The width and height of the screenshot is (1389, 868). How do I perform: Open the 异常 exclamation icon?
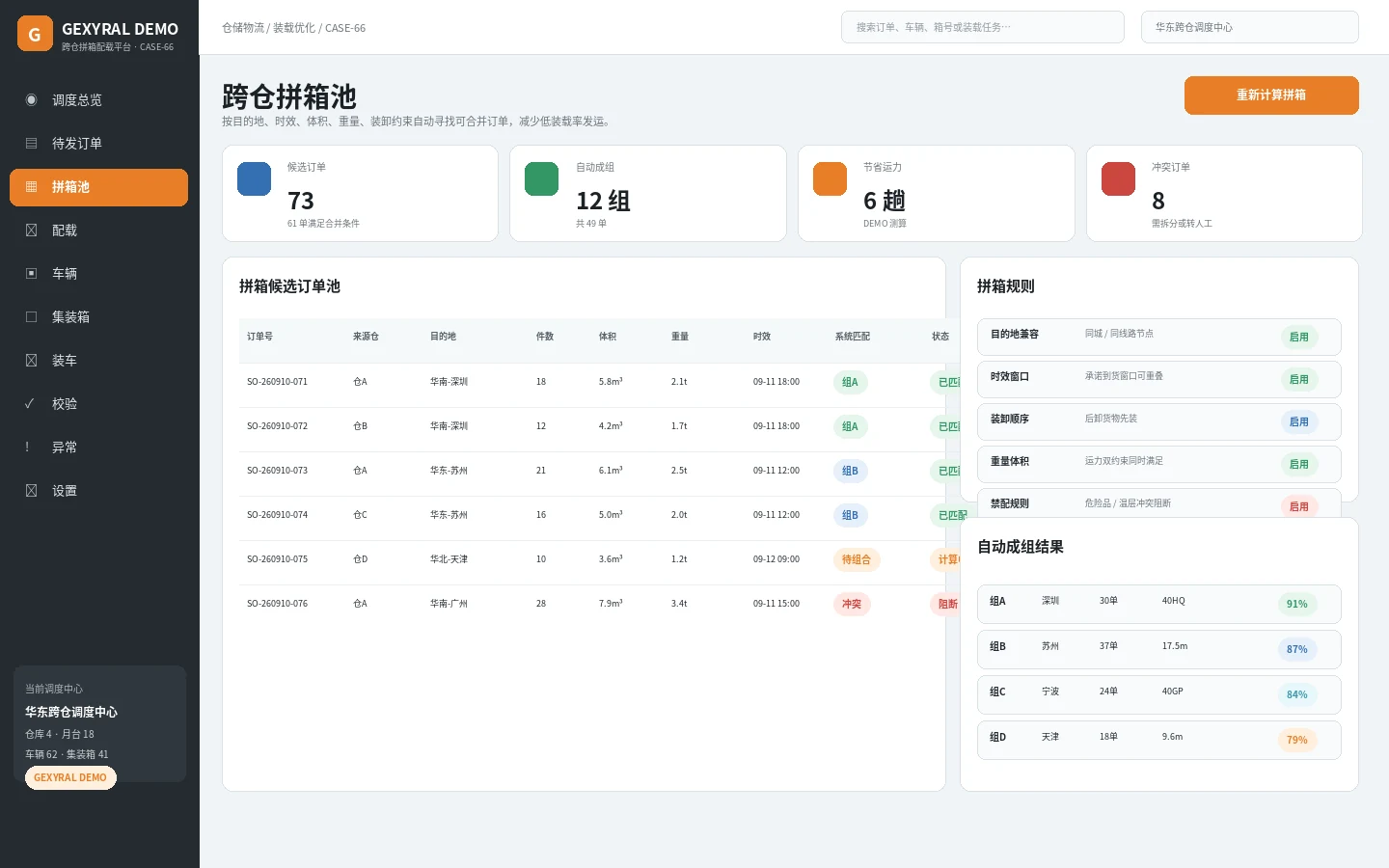click(x=27, y=448)
